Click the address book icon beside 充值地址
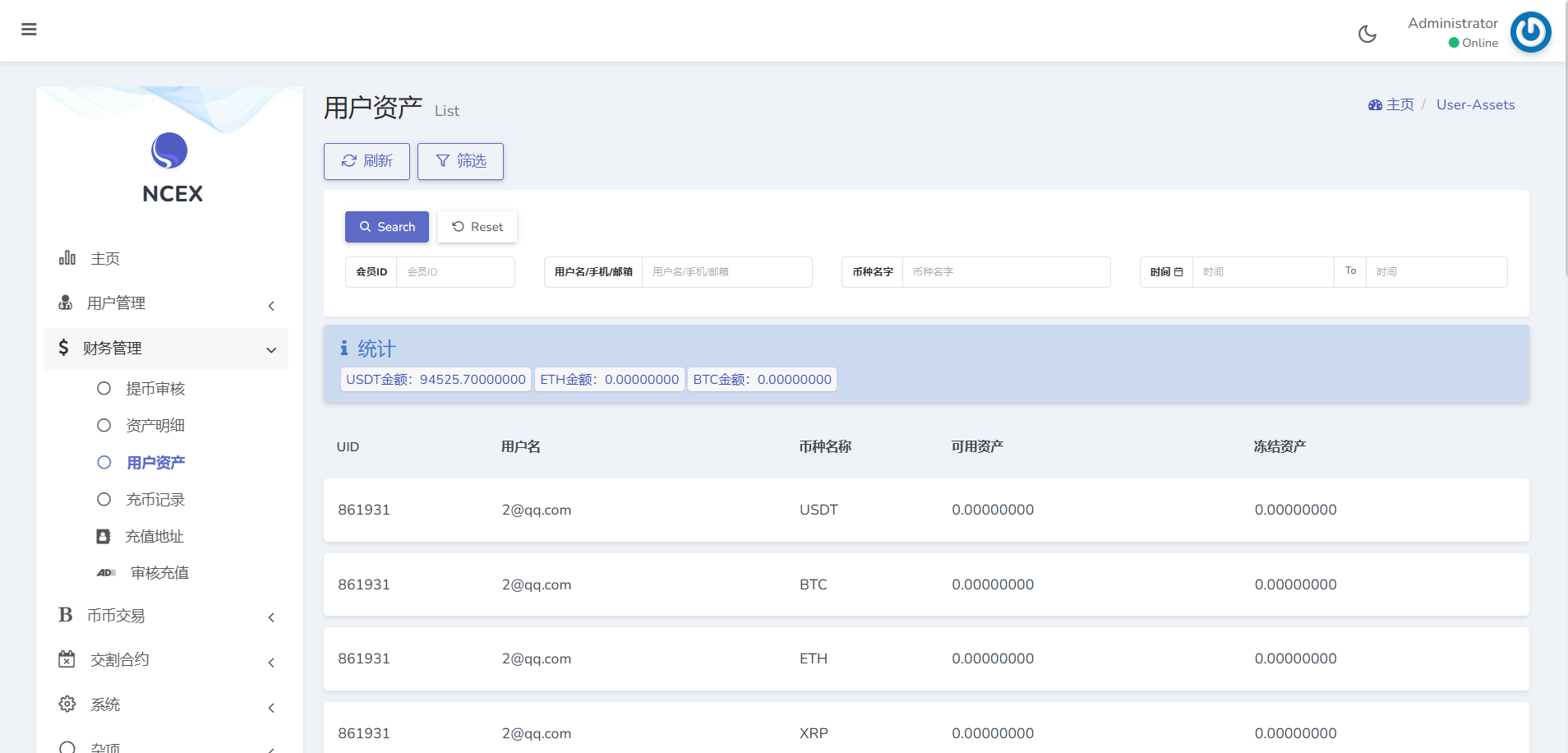1568x753 pixels. pyautogui.click(x=104, y=537)
